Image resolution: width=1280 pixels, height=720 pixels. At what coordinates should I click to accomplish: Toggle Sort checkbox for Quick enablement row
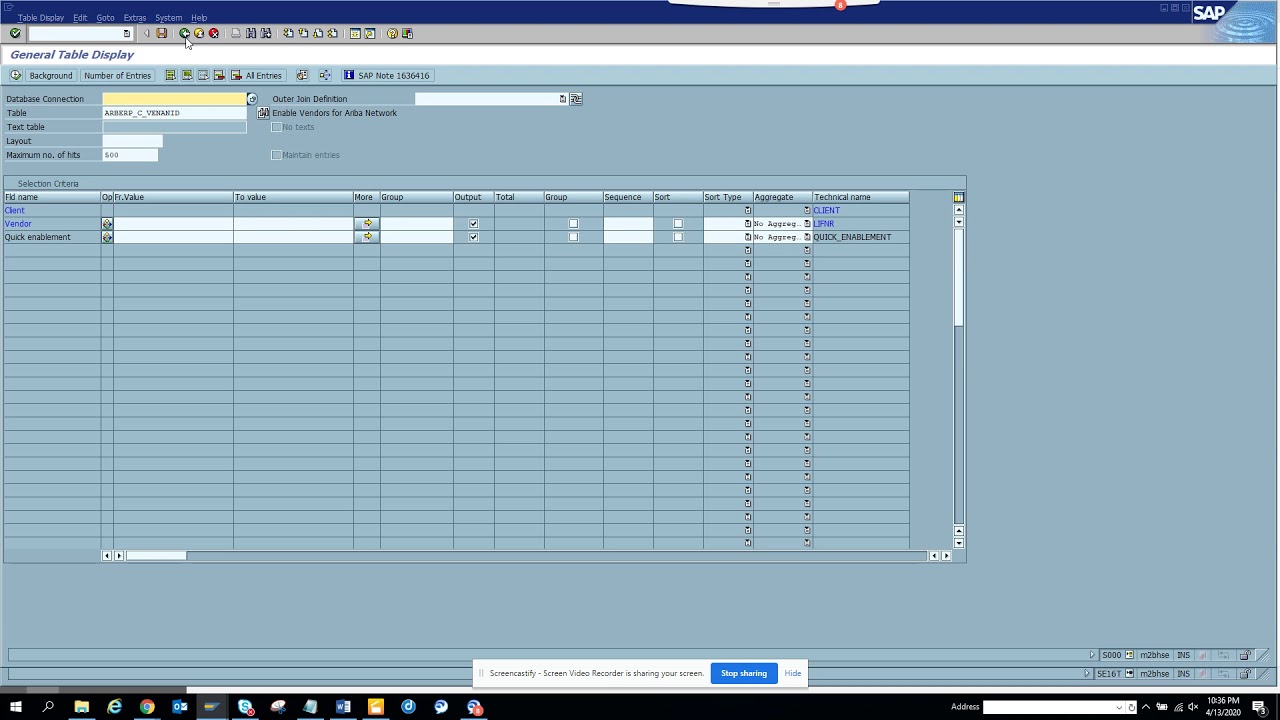pos(678,237)
